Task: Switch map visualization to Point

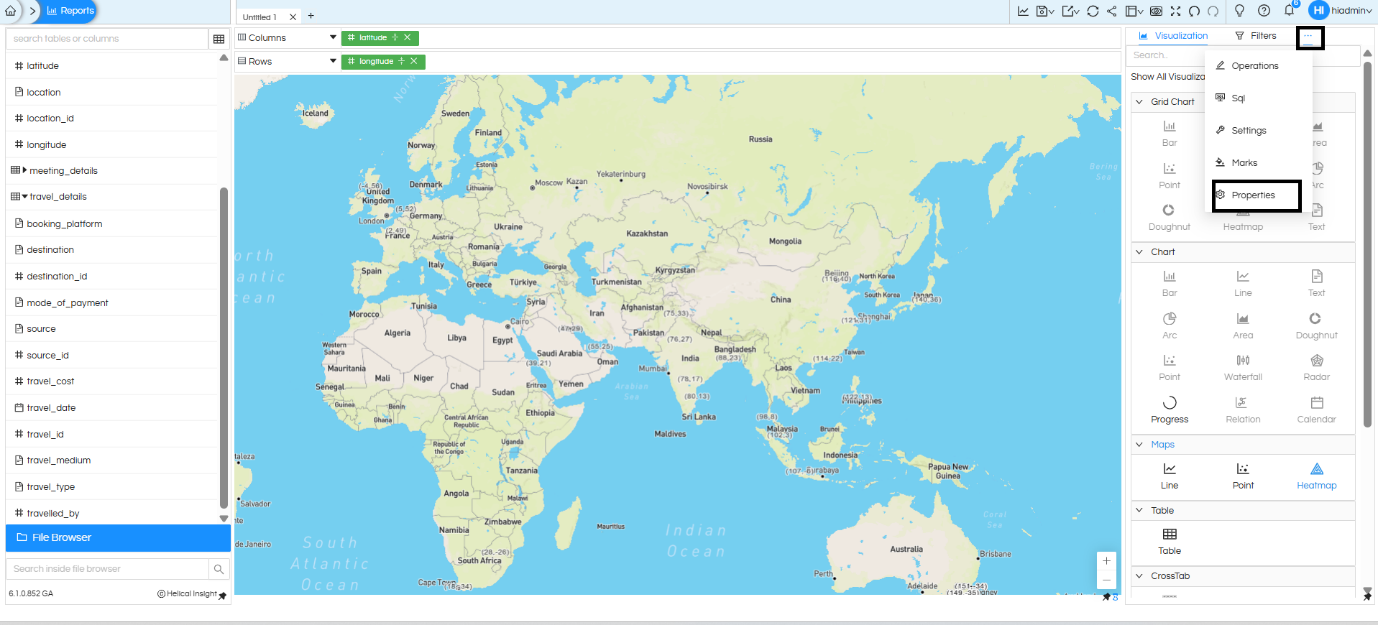Action: [x=1243, y=476]
